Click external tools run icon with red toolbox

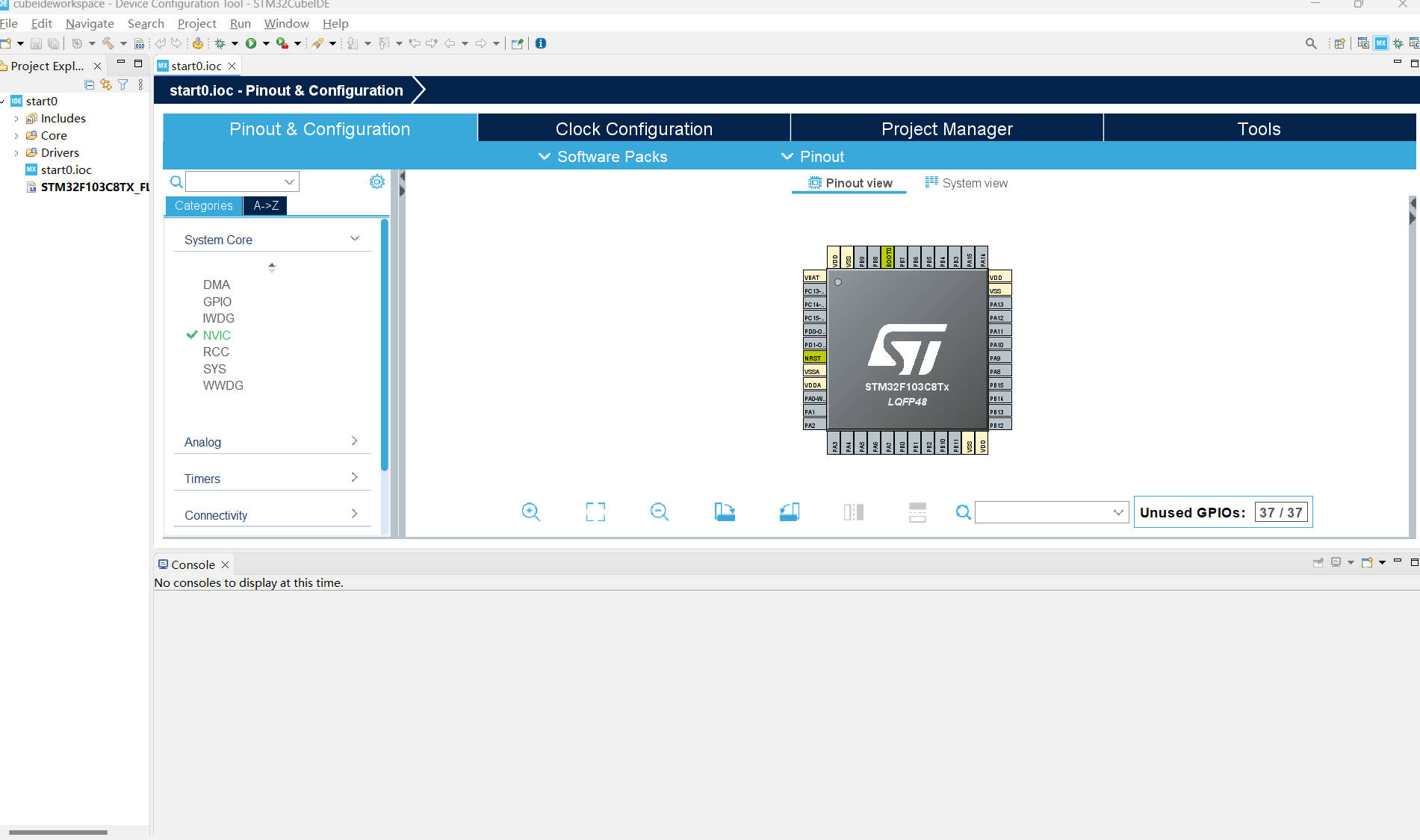coord(282,43)
